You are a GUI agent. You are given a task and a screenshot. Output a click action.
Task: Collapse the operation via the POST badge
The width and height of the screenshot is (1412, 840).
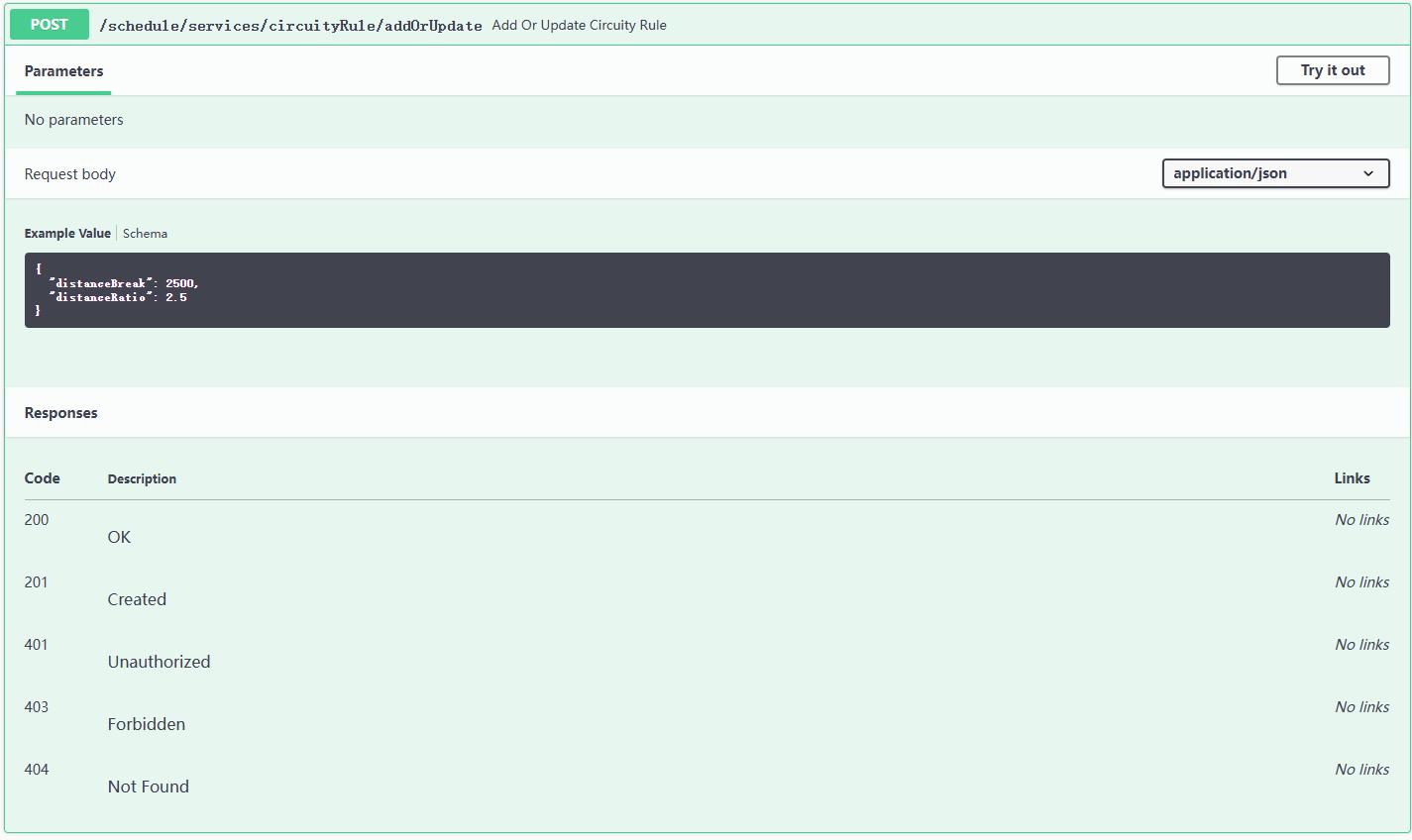pos(49,25)
